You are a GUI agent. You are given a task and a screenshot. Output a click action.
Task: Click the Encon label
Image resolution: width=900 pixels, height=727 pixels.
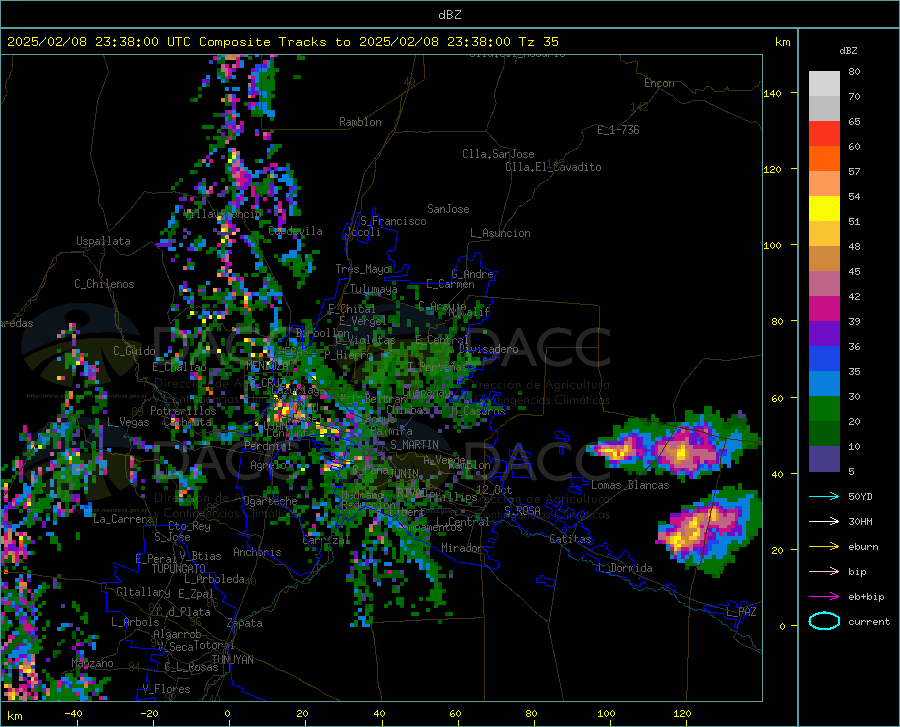coord(659,83)
